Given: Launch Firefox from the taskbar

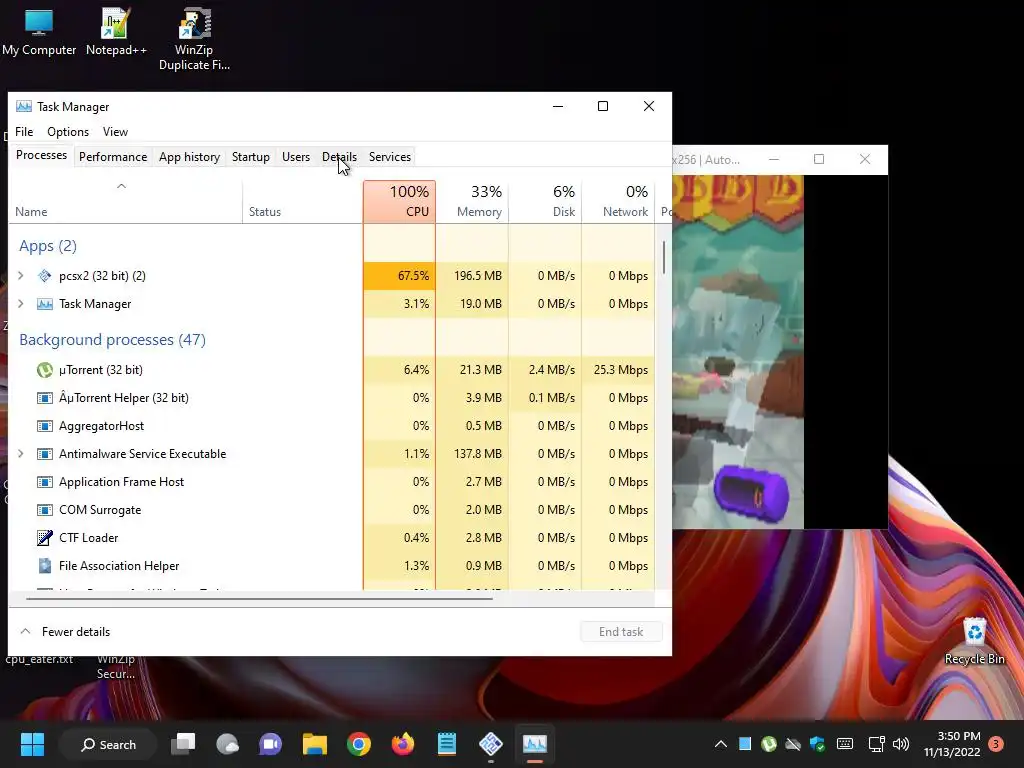Looking at the screenshot, I should pos(402,744).
